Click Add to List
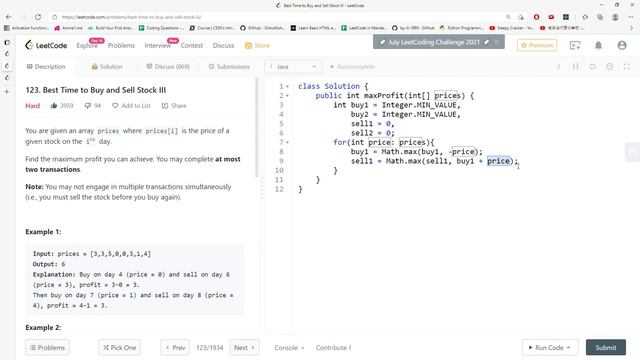The height and width of the screenshot is (360, 640). click(131, 106)
